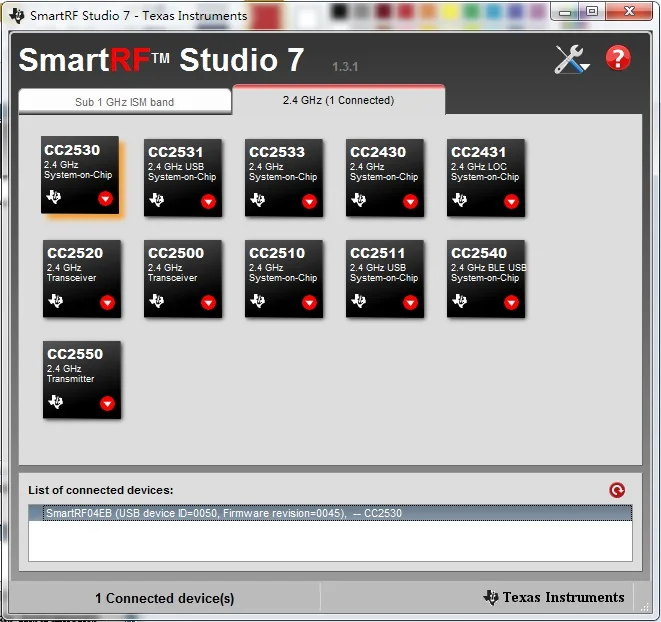Expand the red dropdown arrow on CC2530
Image resolution: width=661 pixels, height=622 pixels.
(x=105, y=198)
